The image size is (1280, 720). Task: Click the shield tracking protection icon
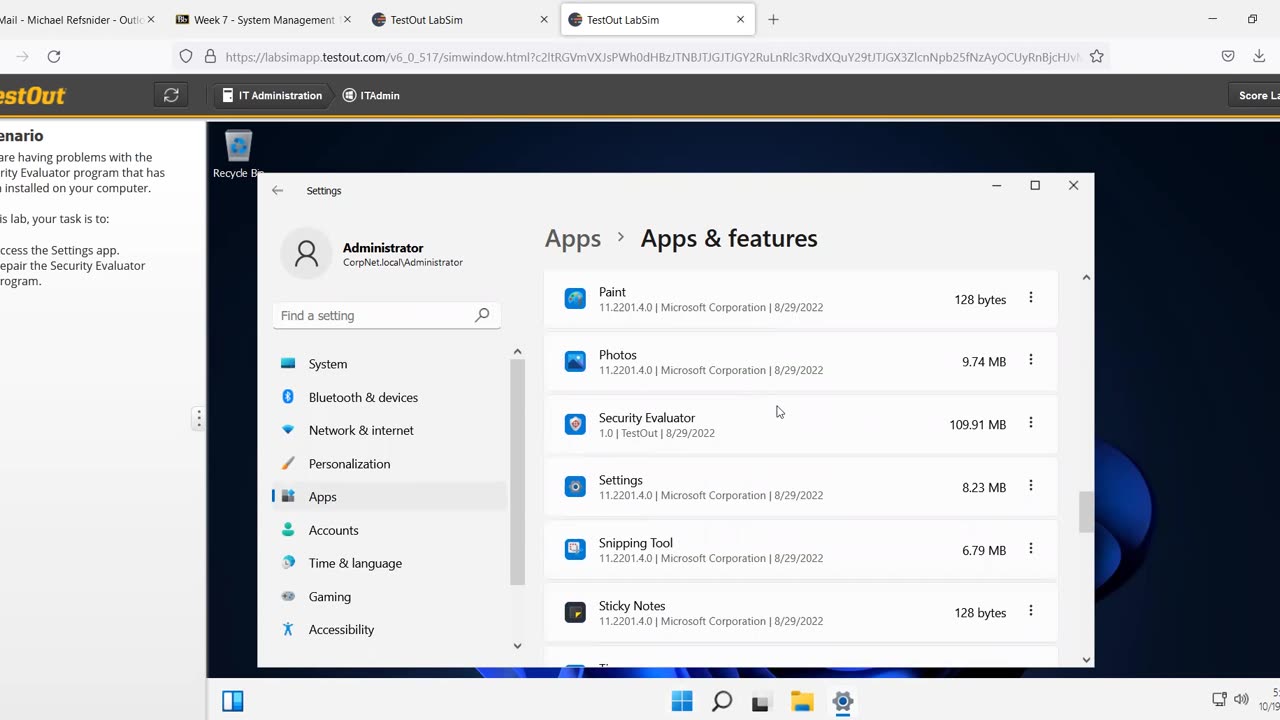(x=186, y=57)
